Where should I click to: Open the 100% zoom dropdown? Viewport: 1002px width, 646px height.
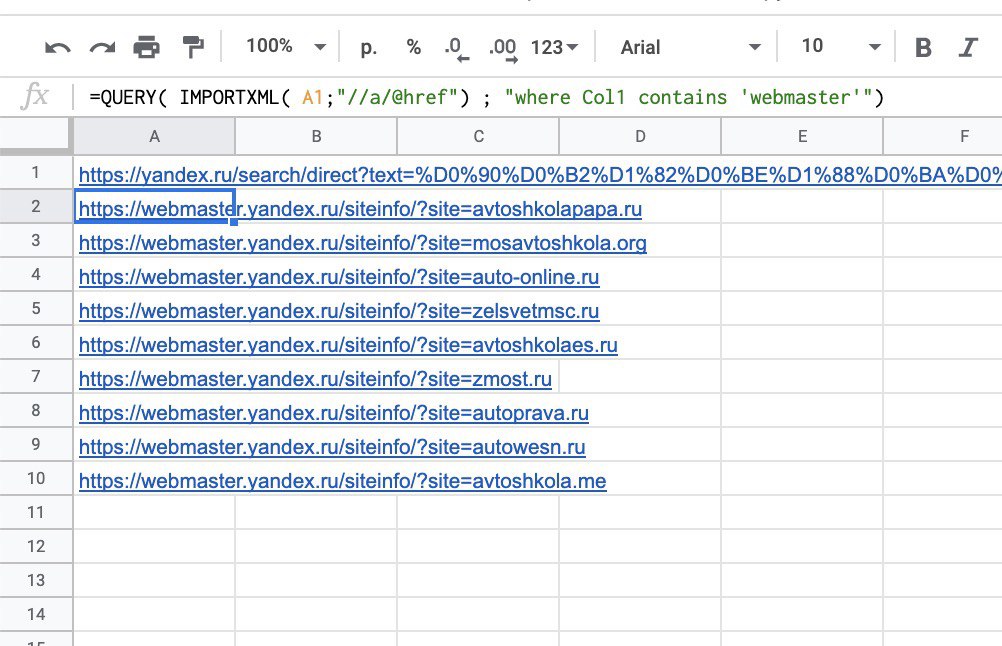(286, 47)
